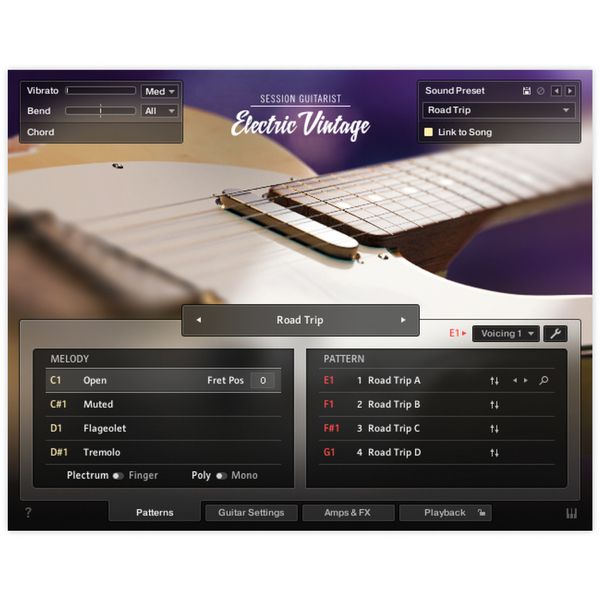
Task: Click the Sound Preset label
Action: coord(455,91)
